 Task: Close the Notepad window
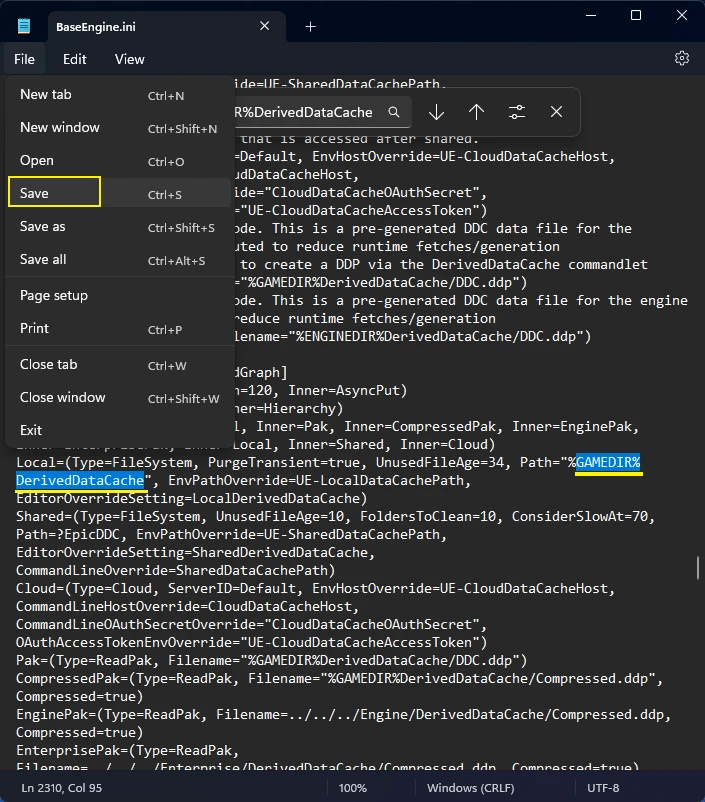click(x=681, y=15)
